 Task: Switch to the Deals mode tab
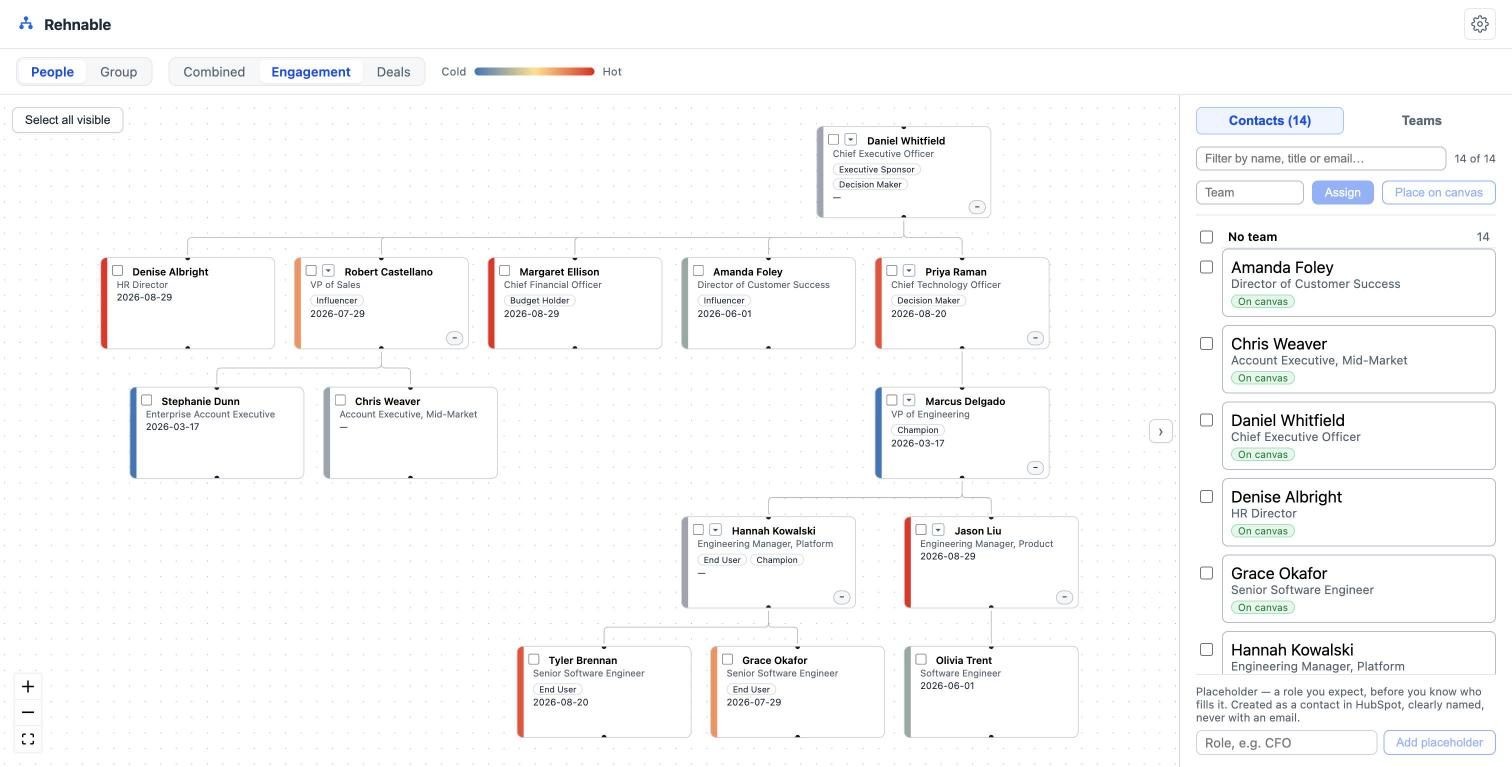point(393,72)
